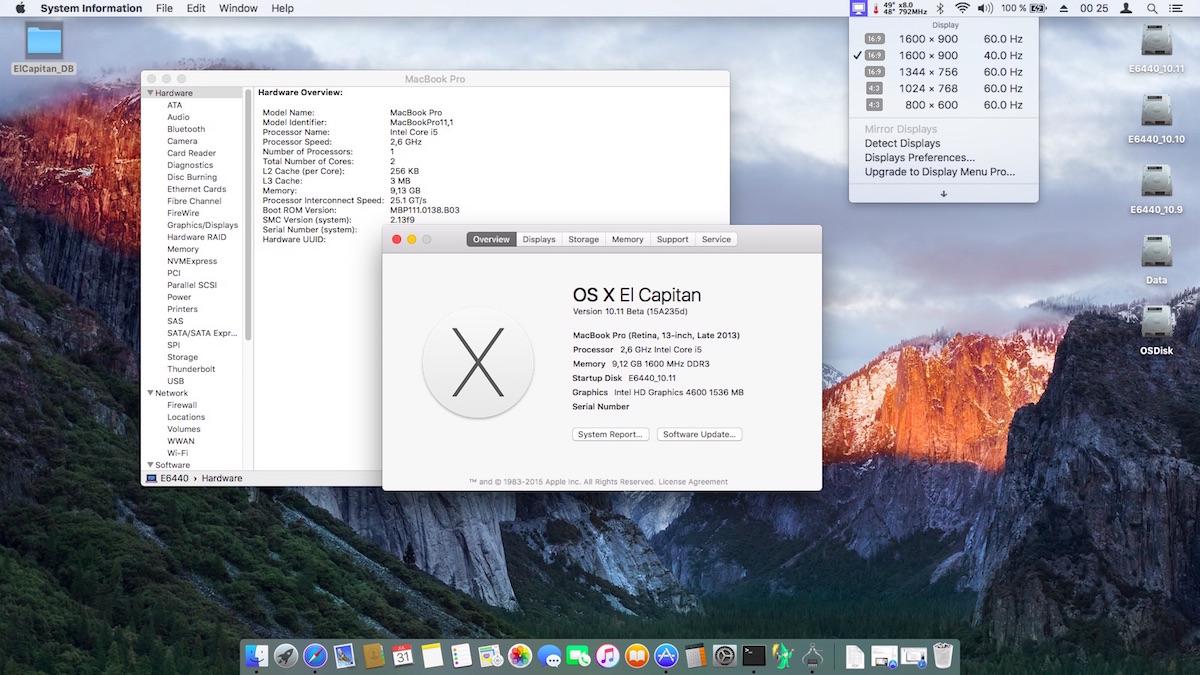The image size is (1200, 675).
Task: Open Safari from the dock
Action: [315, 656]
